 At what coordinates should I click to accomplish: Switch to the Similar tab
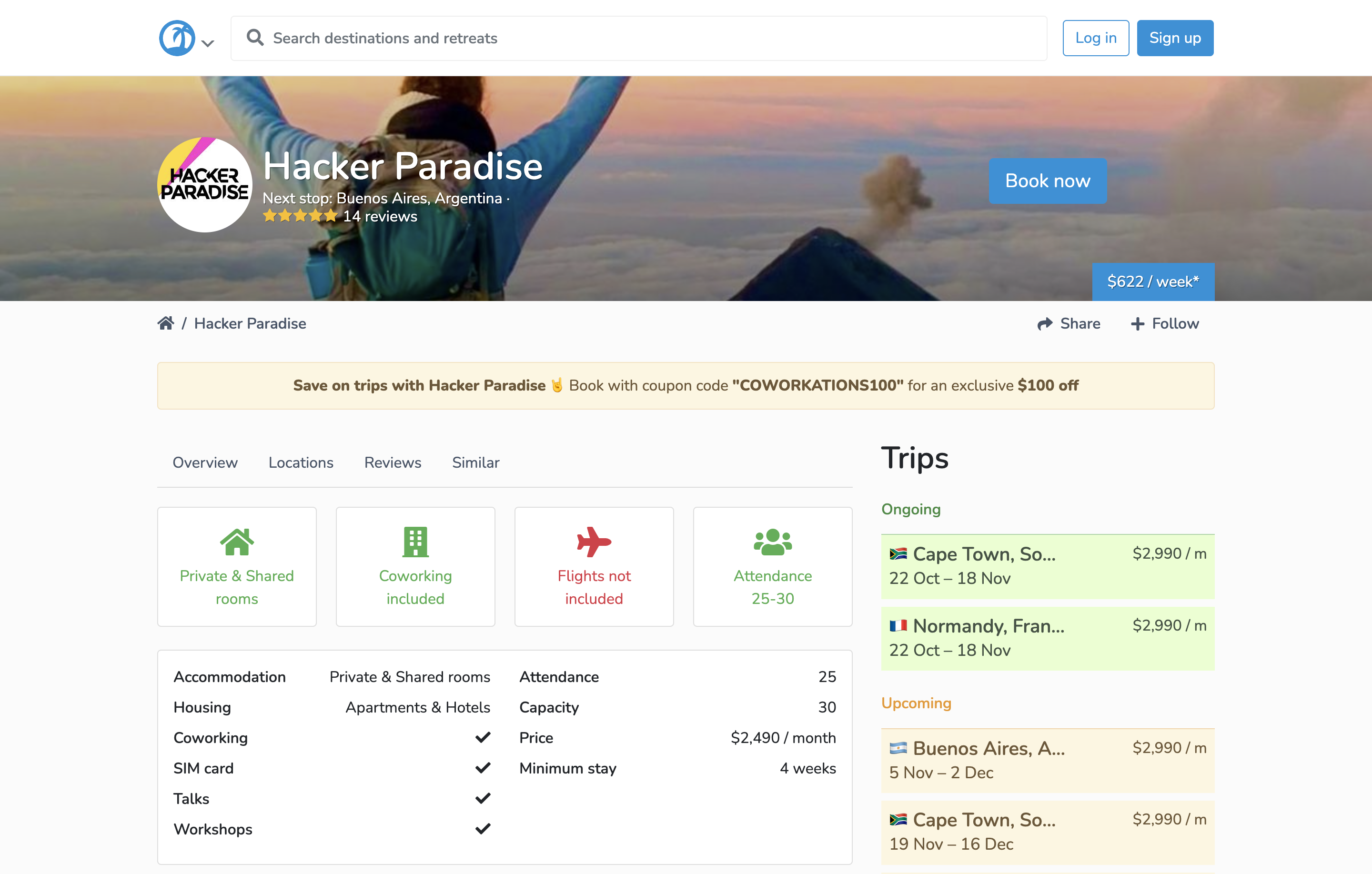(x=475, y=462)
